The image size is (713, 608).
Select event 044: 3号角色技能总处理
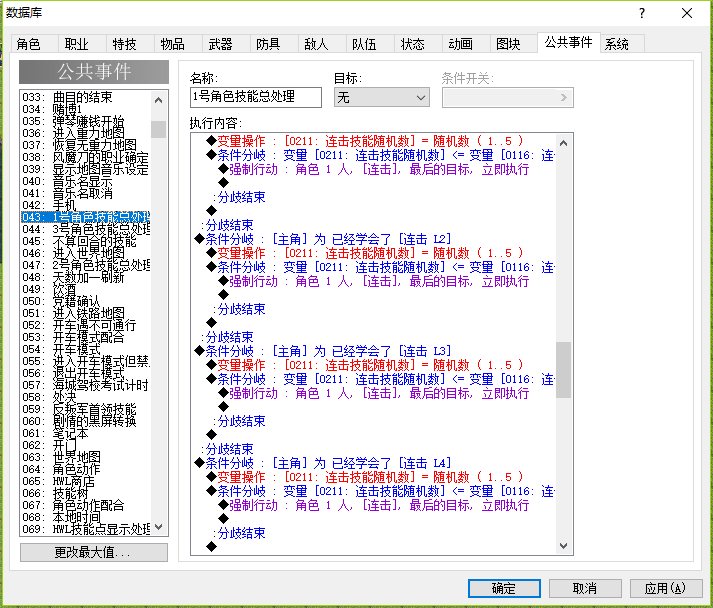[86, 229]
